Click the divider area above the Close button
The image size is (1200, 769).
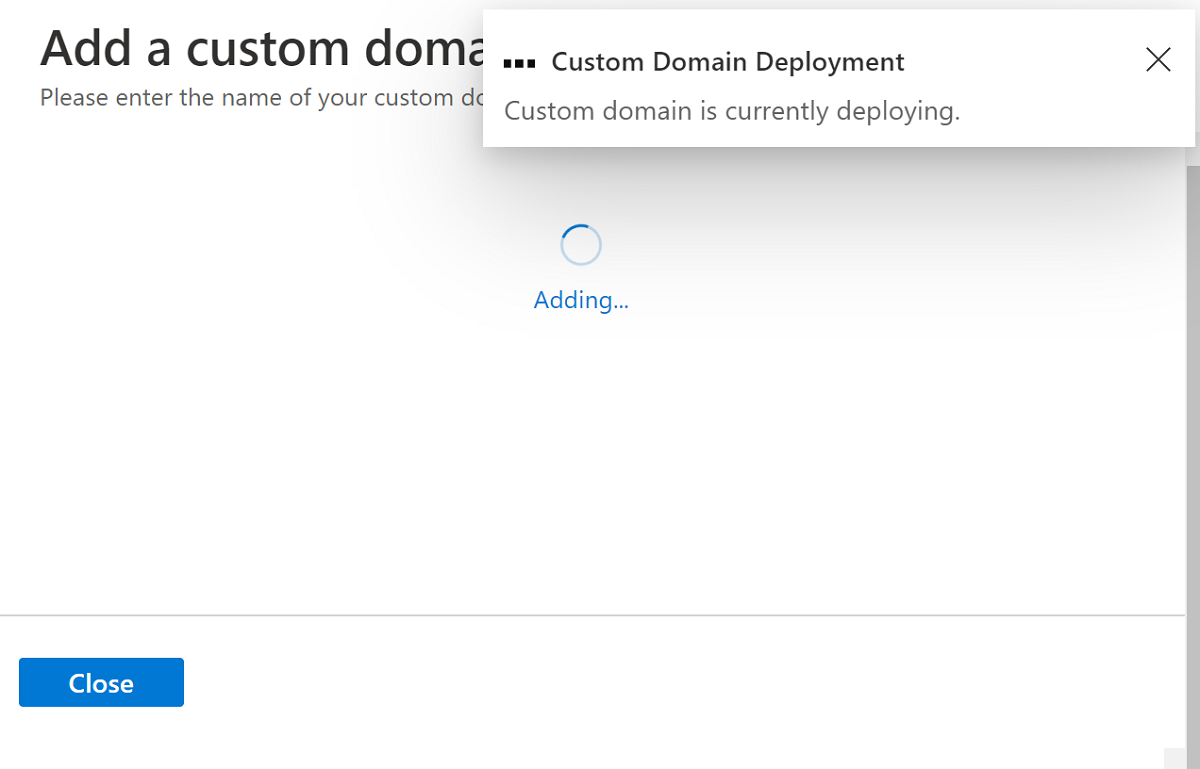coord(600,614)
